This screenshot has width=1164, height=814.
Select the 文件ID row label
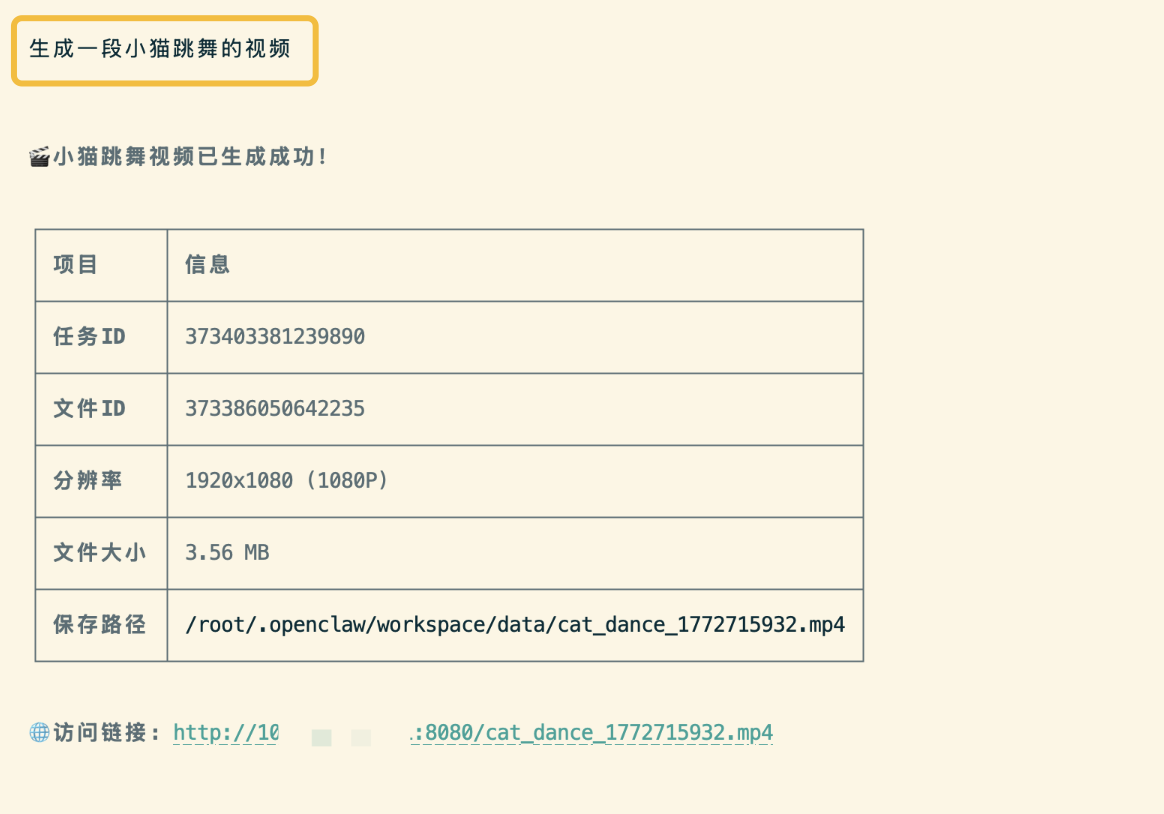click(89, 409)
